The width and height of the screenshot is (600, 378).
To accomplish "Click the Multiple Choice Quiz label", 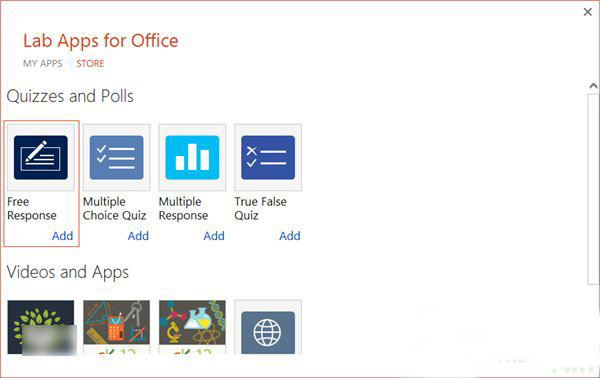I will coord(114,209).
